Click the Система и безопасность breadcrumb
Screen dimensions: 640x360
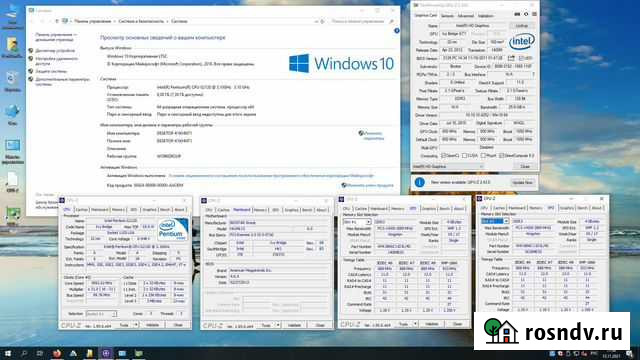point(141,21)
